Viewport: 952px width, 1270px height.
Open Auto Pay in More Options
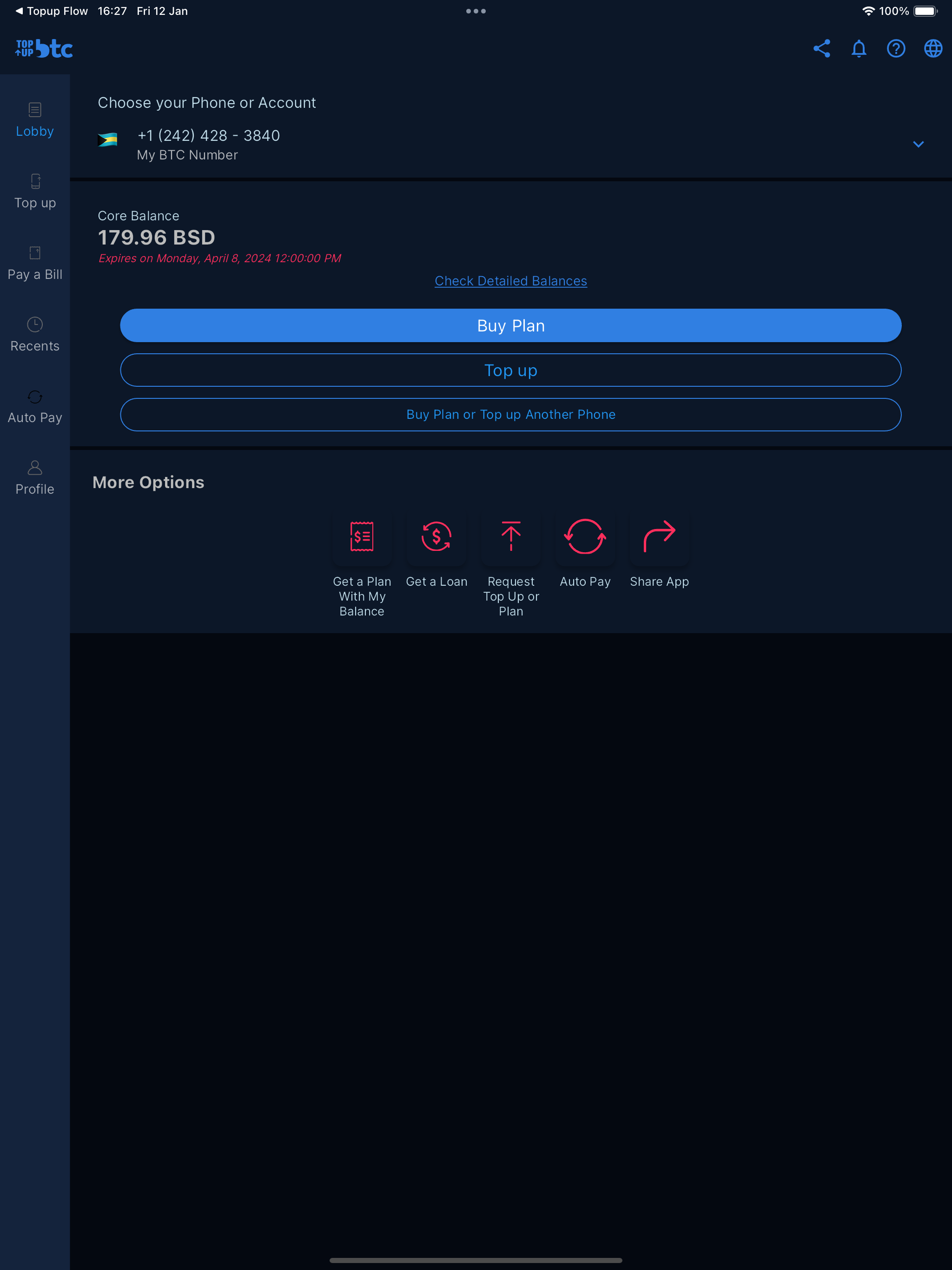(x=585, y=550)
